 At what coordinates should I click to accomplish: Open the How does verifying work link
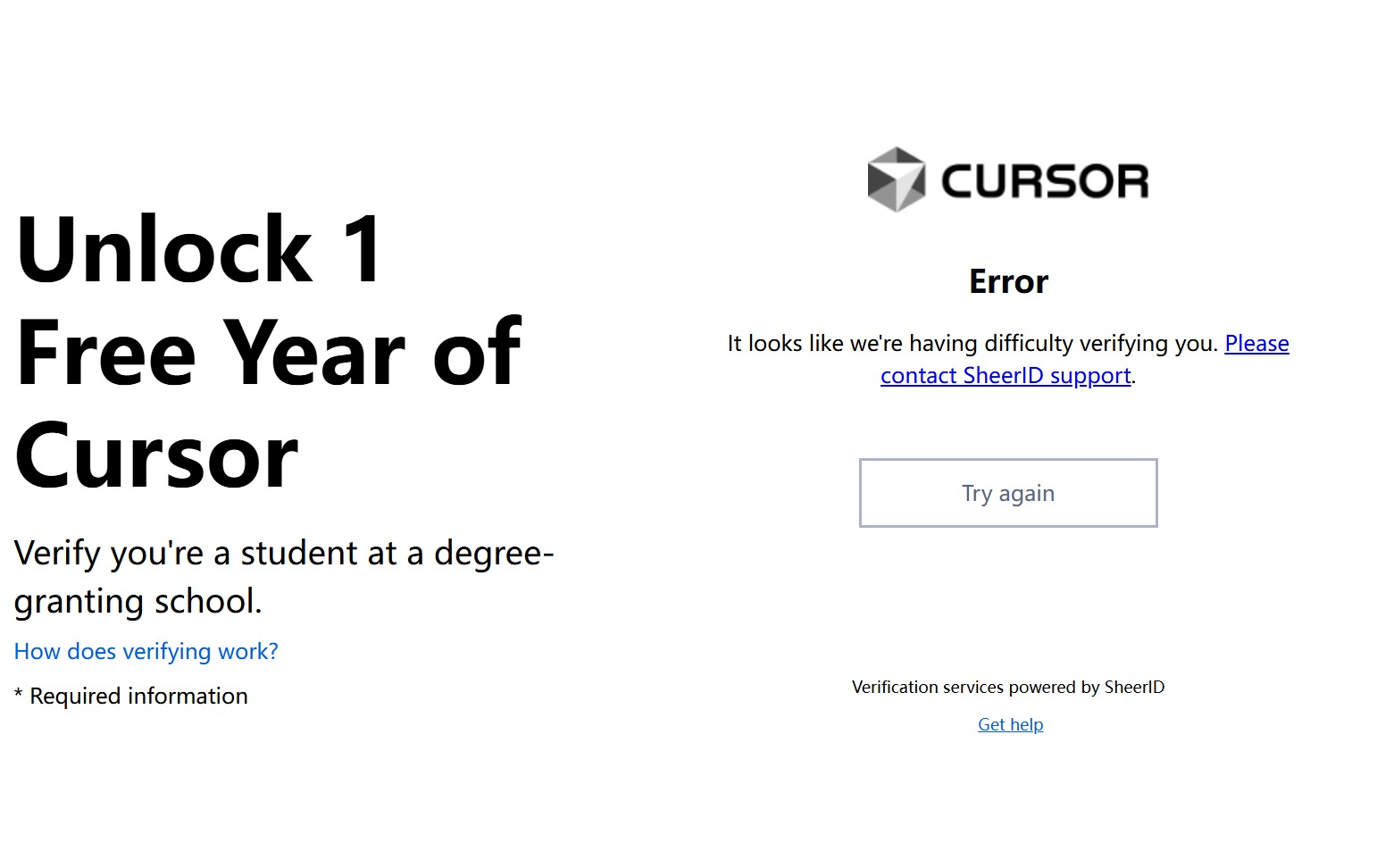146,652
